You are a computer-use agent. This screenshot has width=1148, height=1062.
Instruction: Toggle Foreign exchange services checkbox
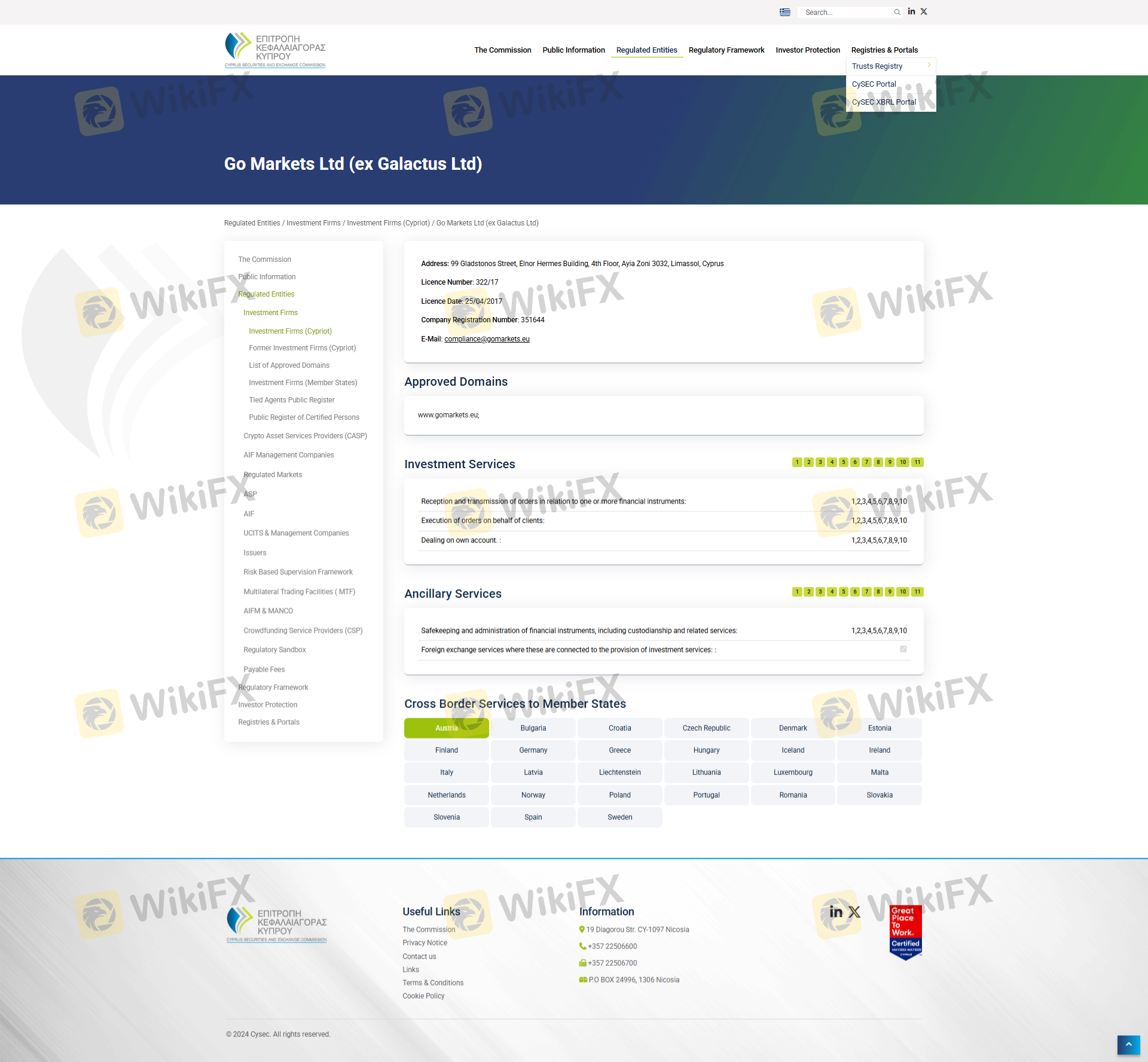pos(903,649)
